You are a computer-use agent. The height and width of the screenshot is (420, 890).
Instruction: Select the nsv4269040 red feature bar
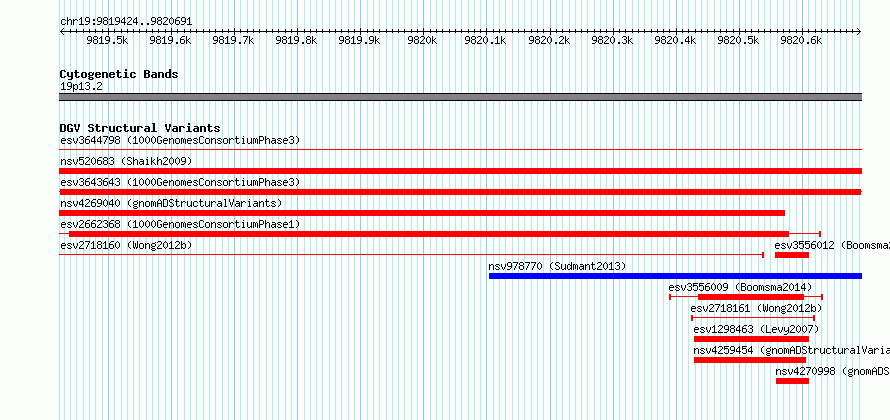(x=422, y=213)
